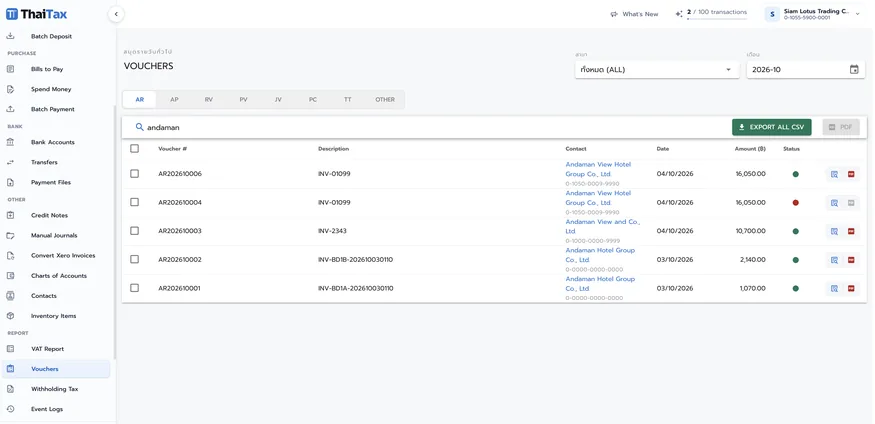Preview voucher AR202610001 with magnifier icon
Screen dimensions: 875x424
click(x=834, y=288)
